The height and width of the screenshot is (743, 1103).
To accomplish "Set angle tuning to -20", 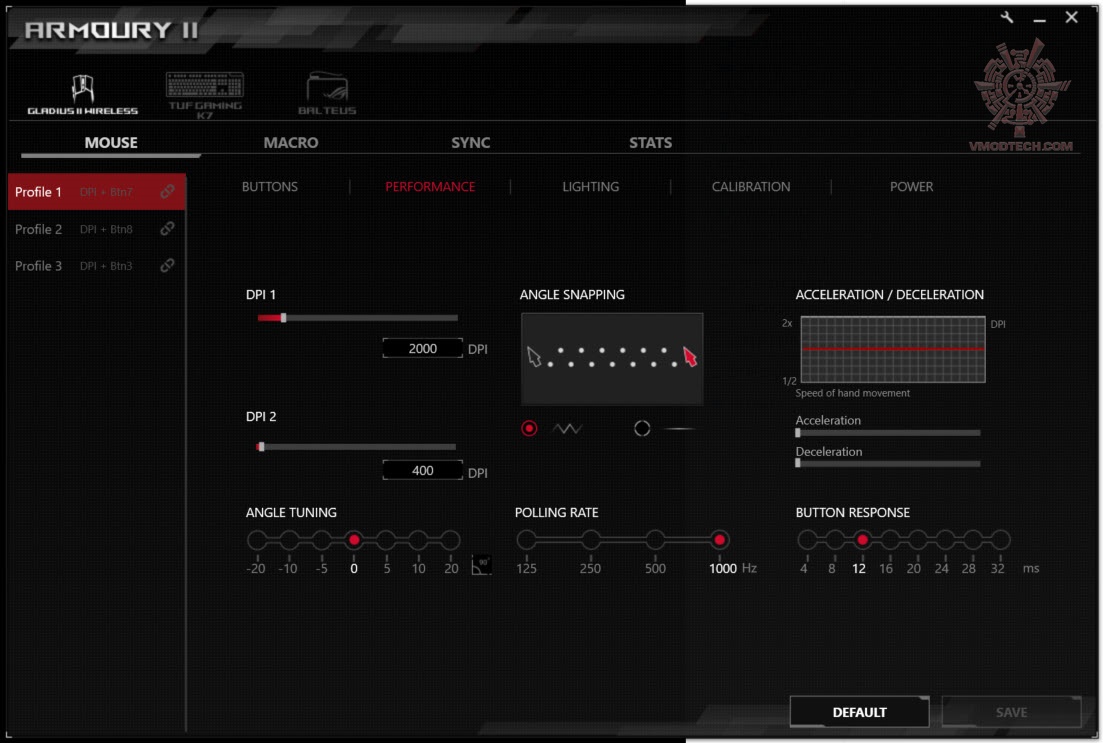I will [x=257, y=540].
